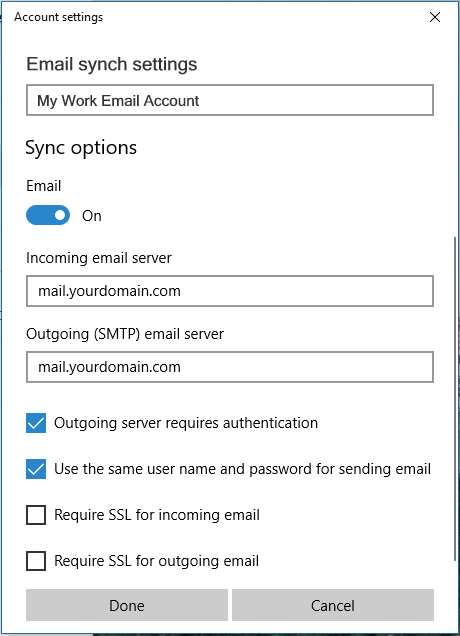Screen dimensions: 460x636
Task: Focus the account name field My Work Email Account
Action: [230, 100]
